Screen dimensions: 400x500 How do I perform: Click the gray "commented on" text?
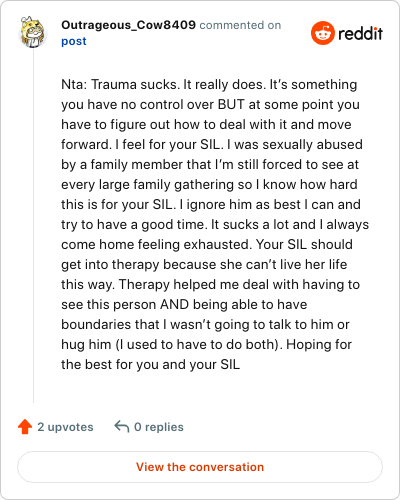(240, 25)
